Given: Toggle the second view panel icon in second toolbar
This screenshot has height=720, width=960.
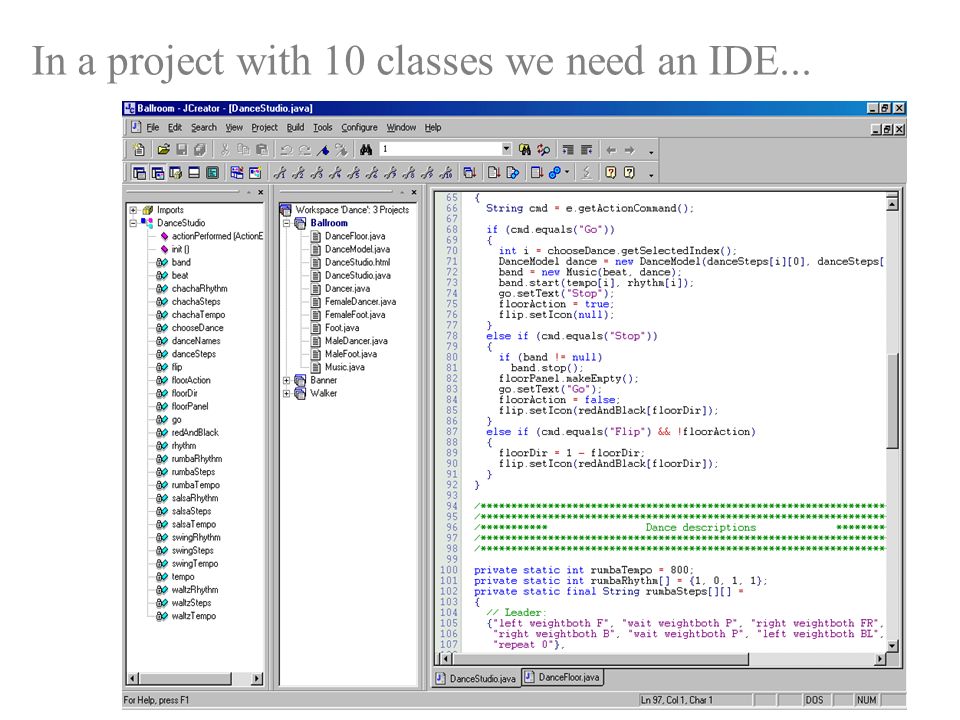Looking at the screenshot, I should [157, 173].
